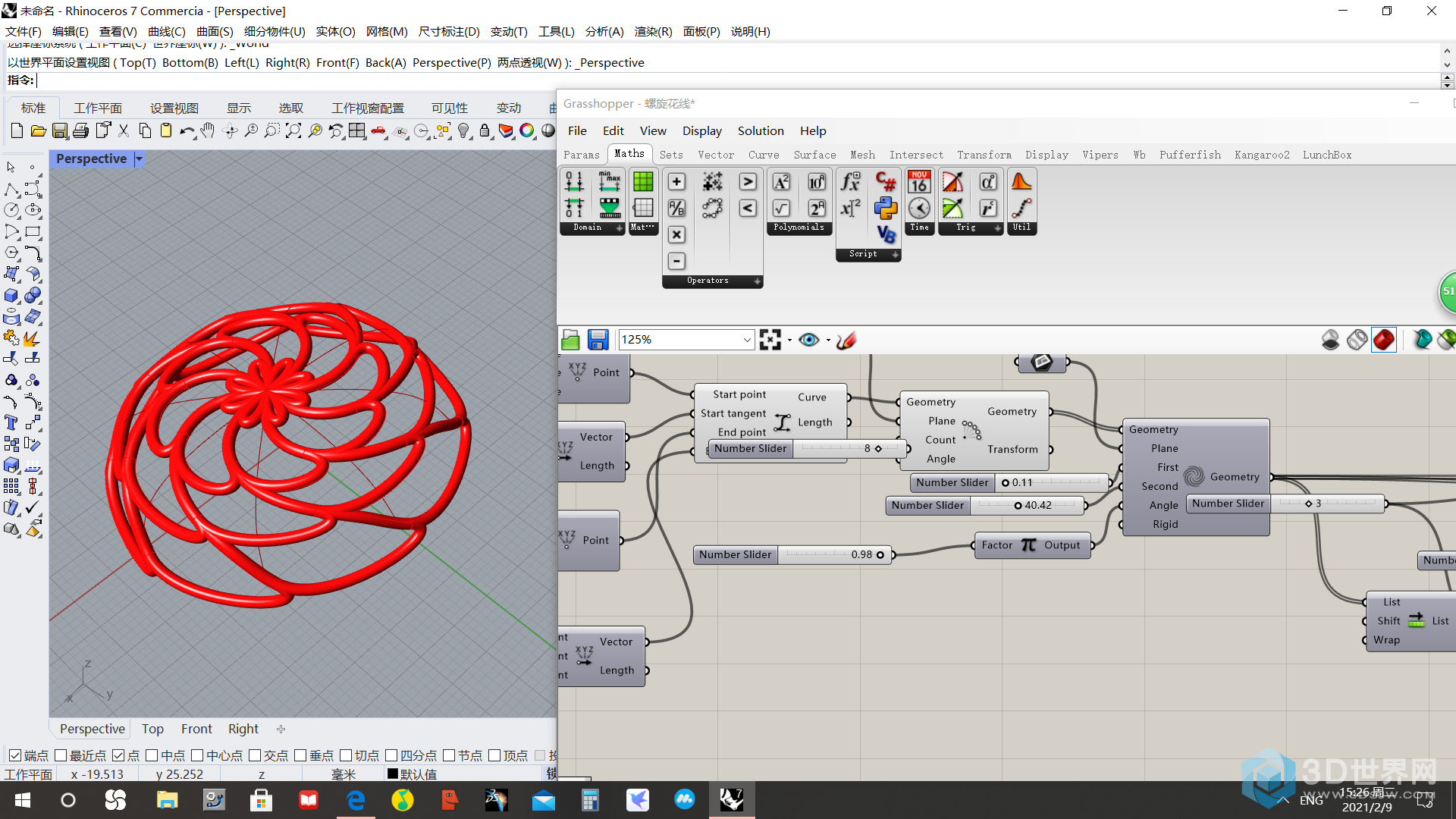This screenshot has width=1456, height=819.
Task: Expand the Trig component group
Action: tap(997, 227)
